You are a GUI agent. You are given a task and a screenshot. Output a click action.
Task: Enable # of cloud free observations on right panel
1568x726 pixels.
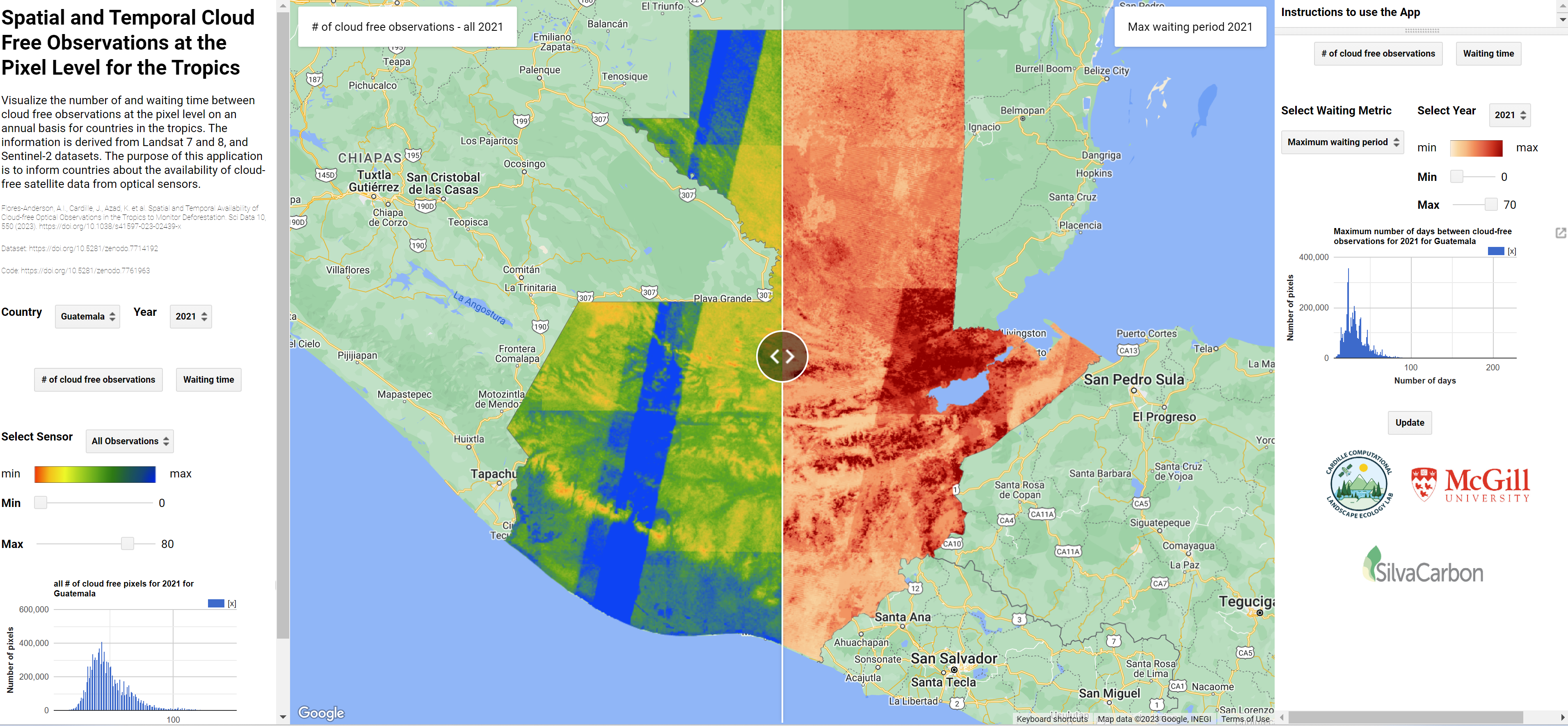click(1378, 54)
